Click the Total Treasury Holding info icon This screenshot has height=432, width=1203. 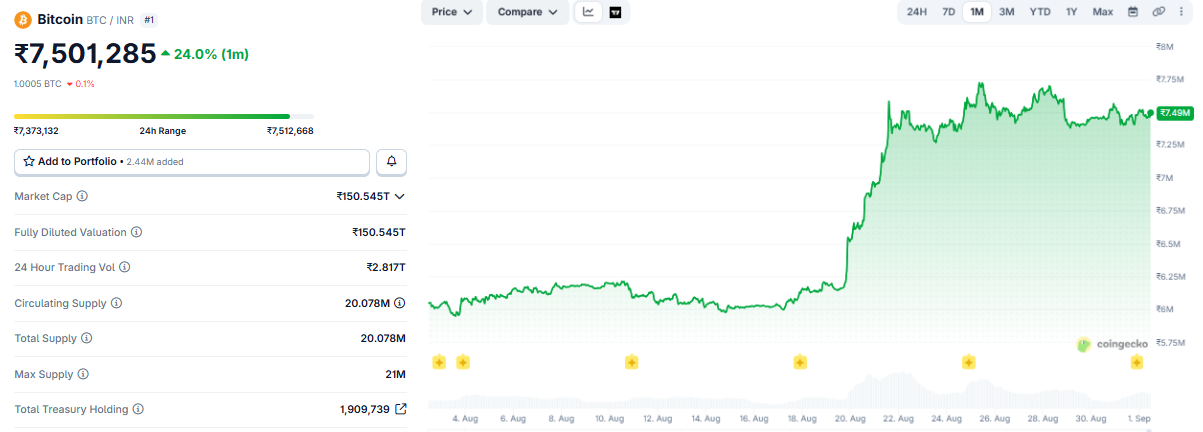[138, 409]
